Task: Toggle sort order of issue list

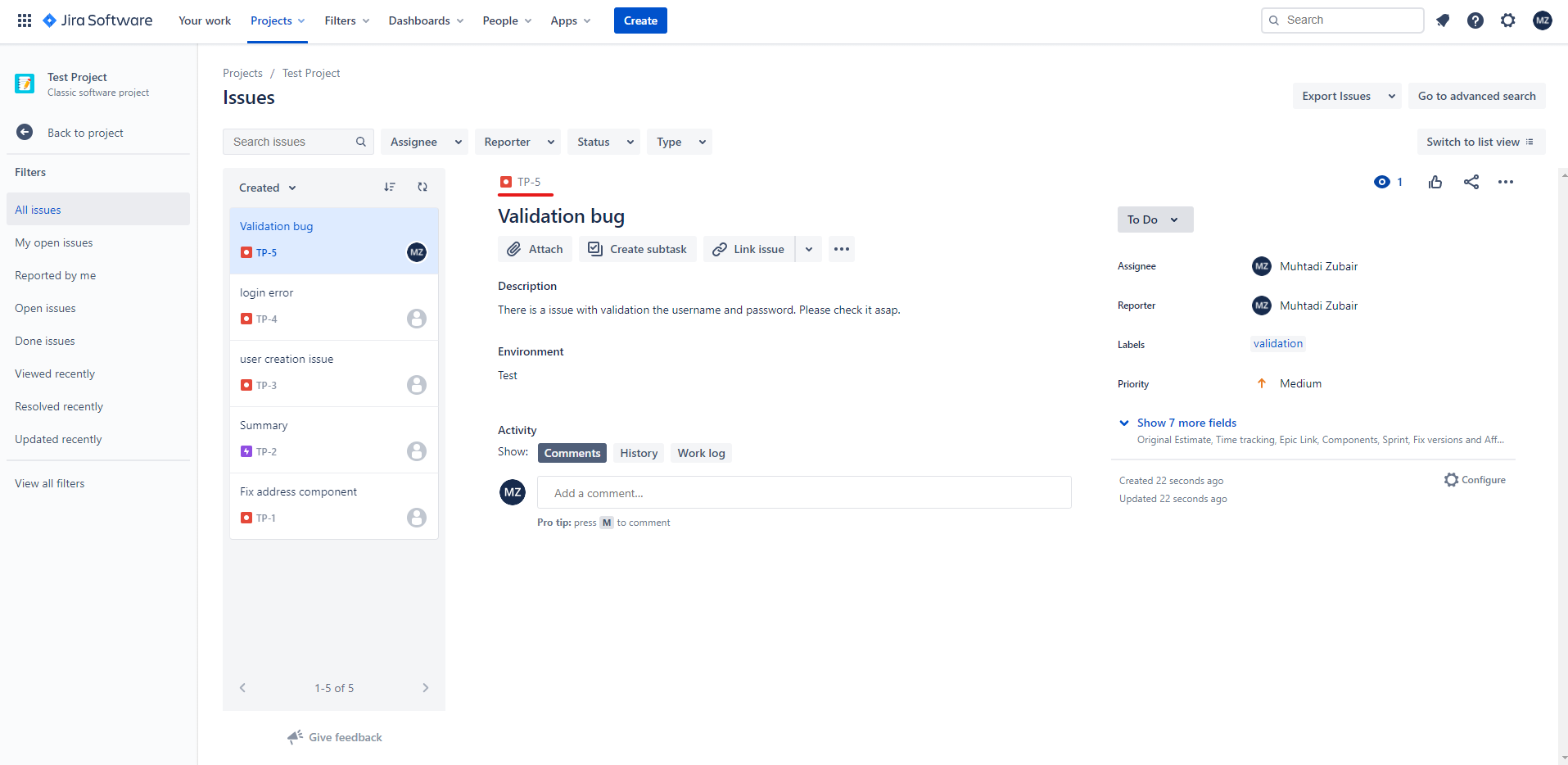Action: coord(390,187)
